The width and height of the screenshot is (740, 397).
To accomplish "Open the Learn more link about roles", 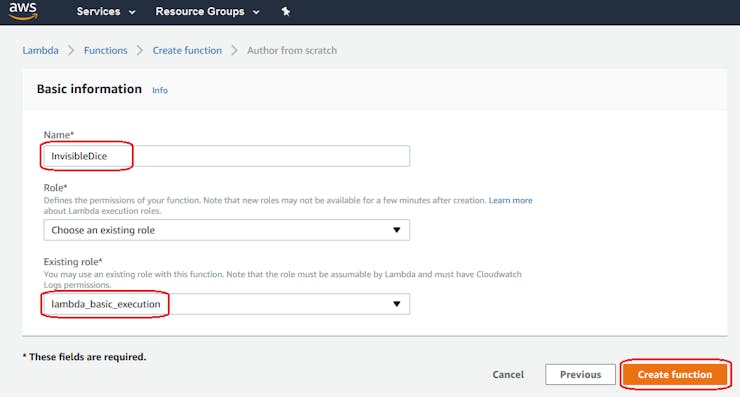I will click(x=510, y=200).
